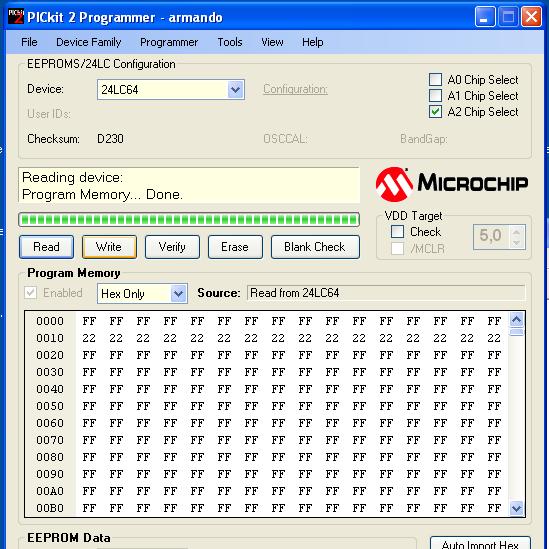Click the Blank Check button
Image resolution: width=549 pixels, height=549 pixels.
315,247
